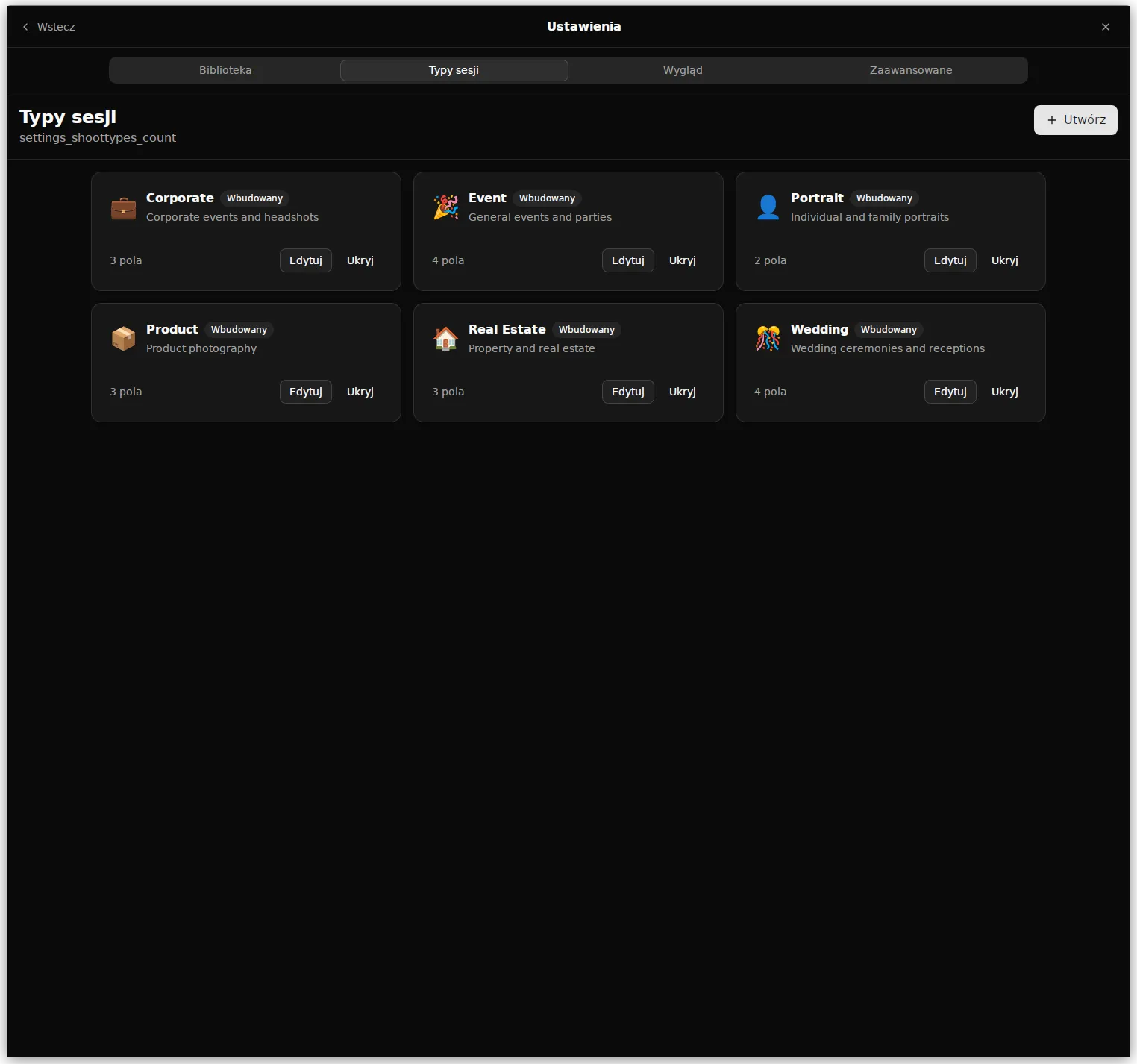Hide the Portrait session type
Image resolution: width=1137 pixels, height=1064 pixels.
[x=1004, y=260]
